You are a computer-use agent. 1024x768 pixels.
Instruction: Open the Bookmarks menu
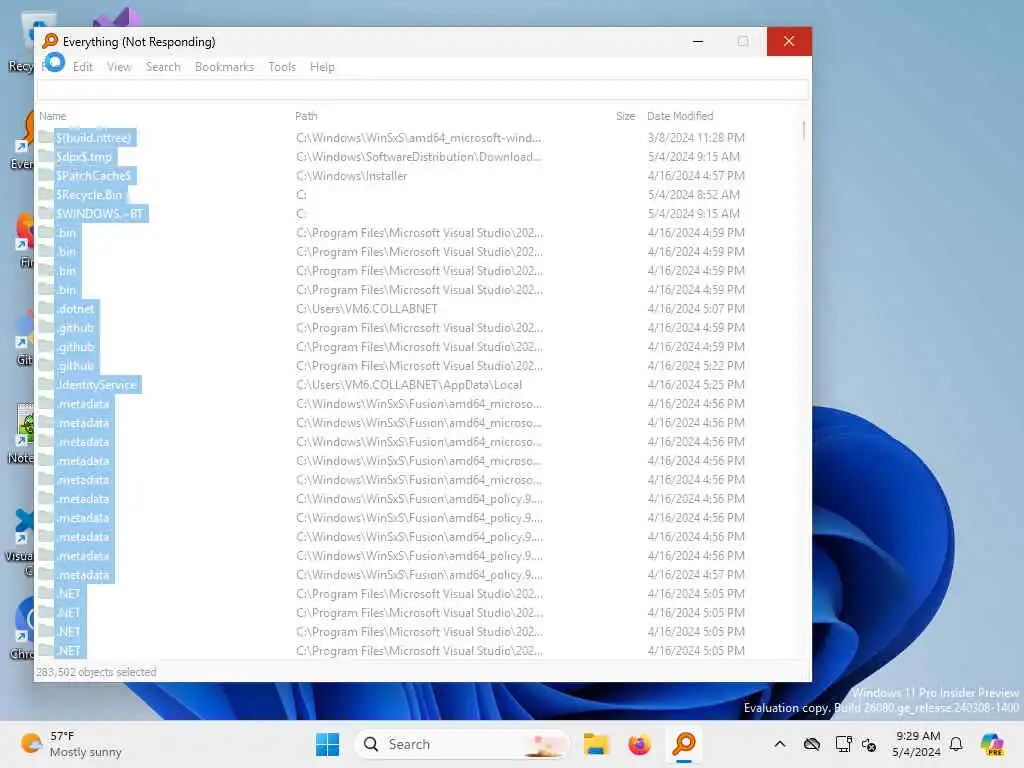pos(224,67)
